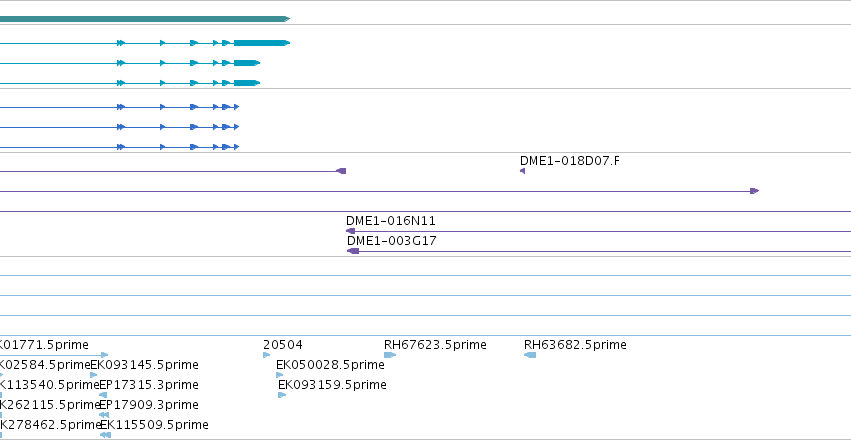
Task: Select the EP17909.3prime EST label
Action: click(149, 405)
